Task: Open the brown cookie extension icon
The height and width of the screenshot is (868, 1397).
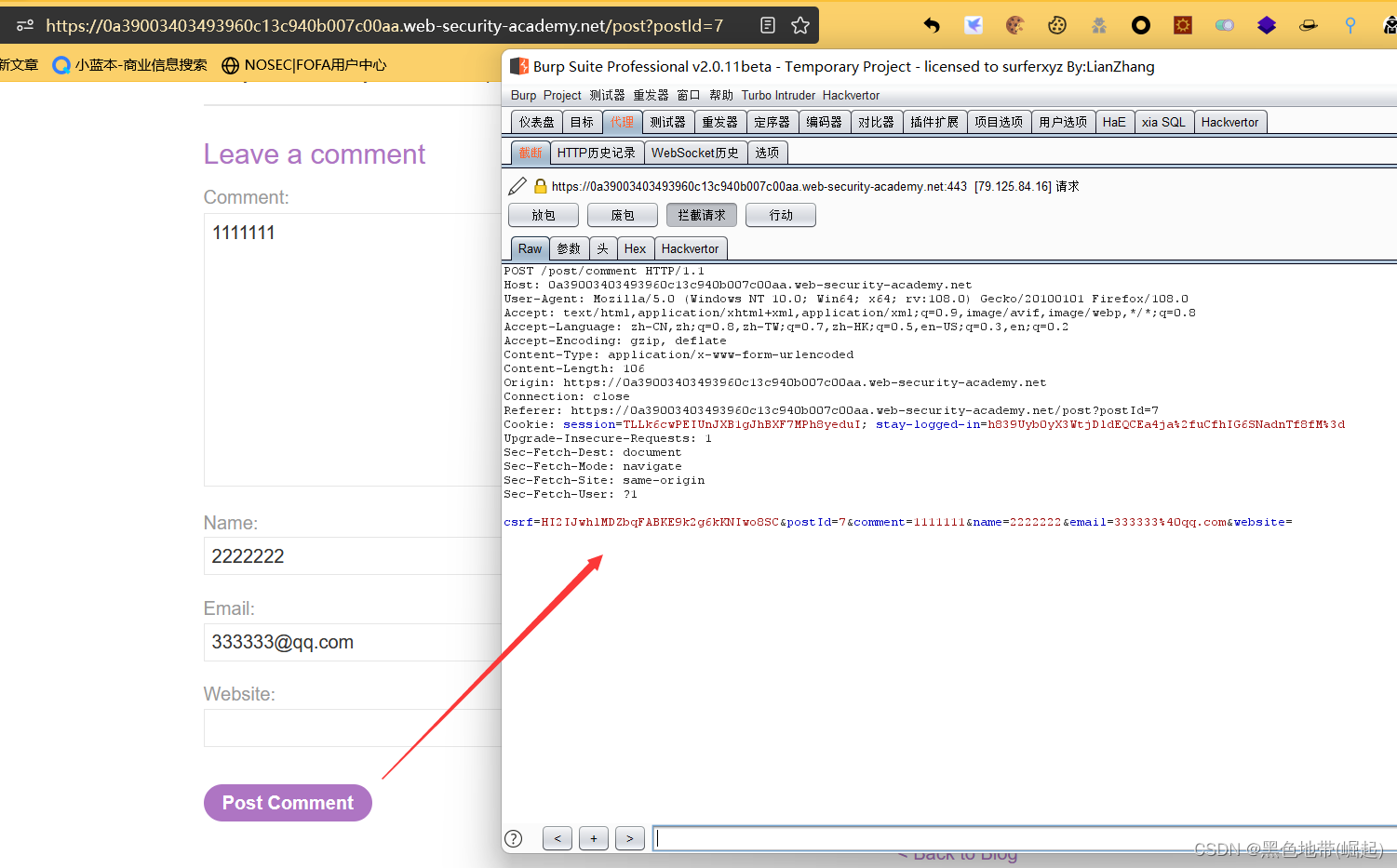Action: tap(1015, 25)
